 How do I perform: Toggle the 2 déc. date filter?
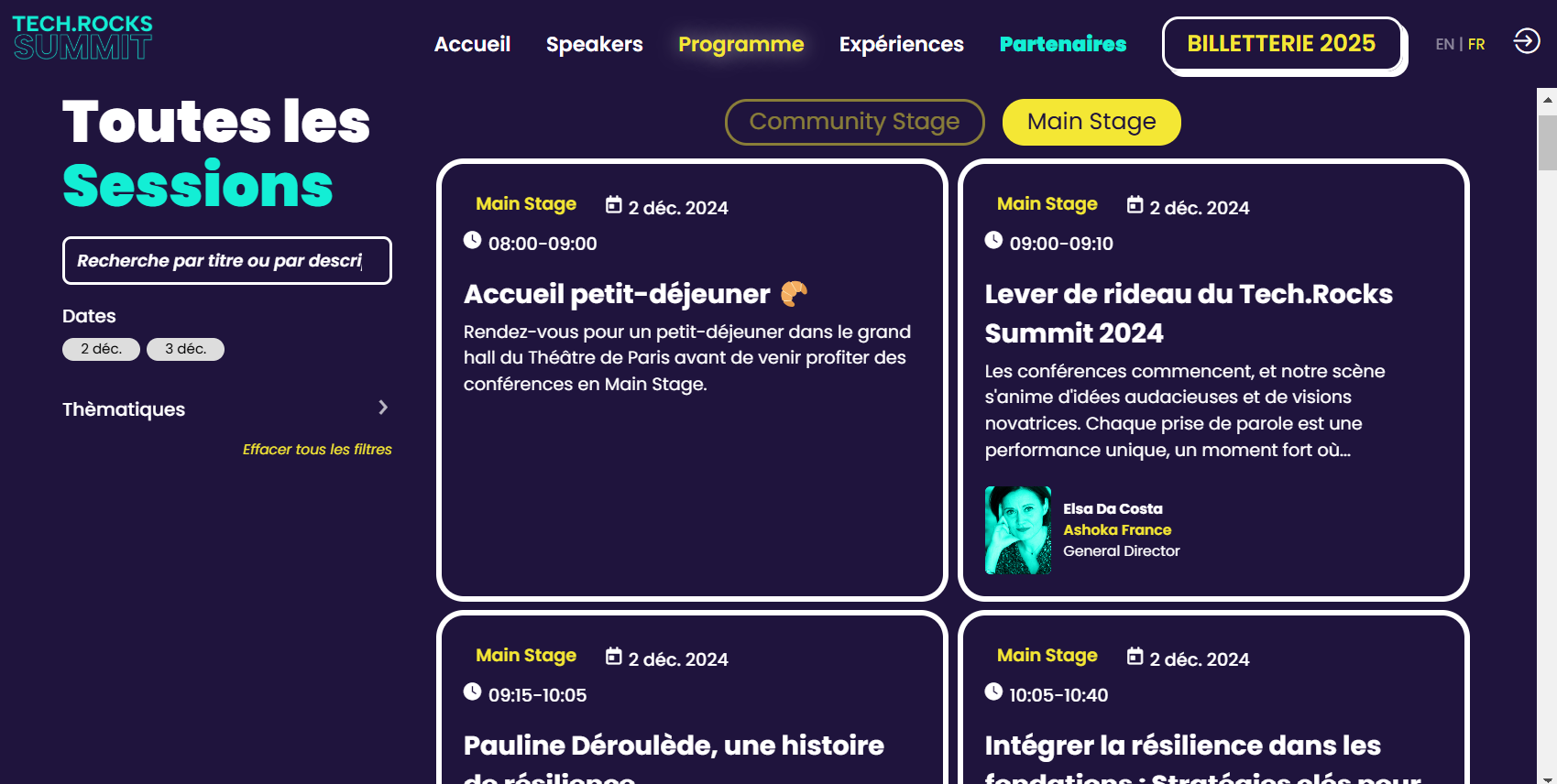coord(101,349)
